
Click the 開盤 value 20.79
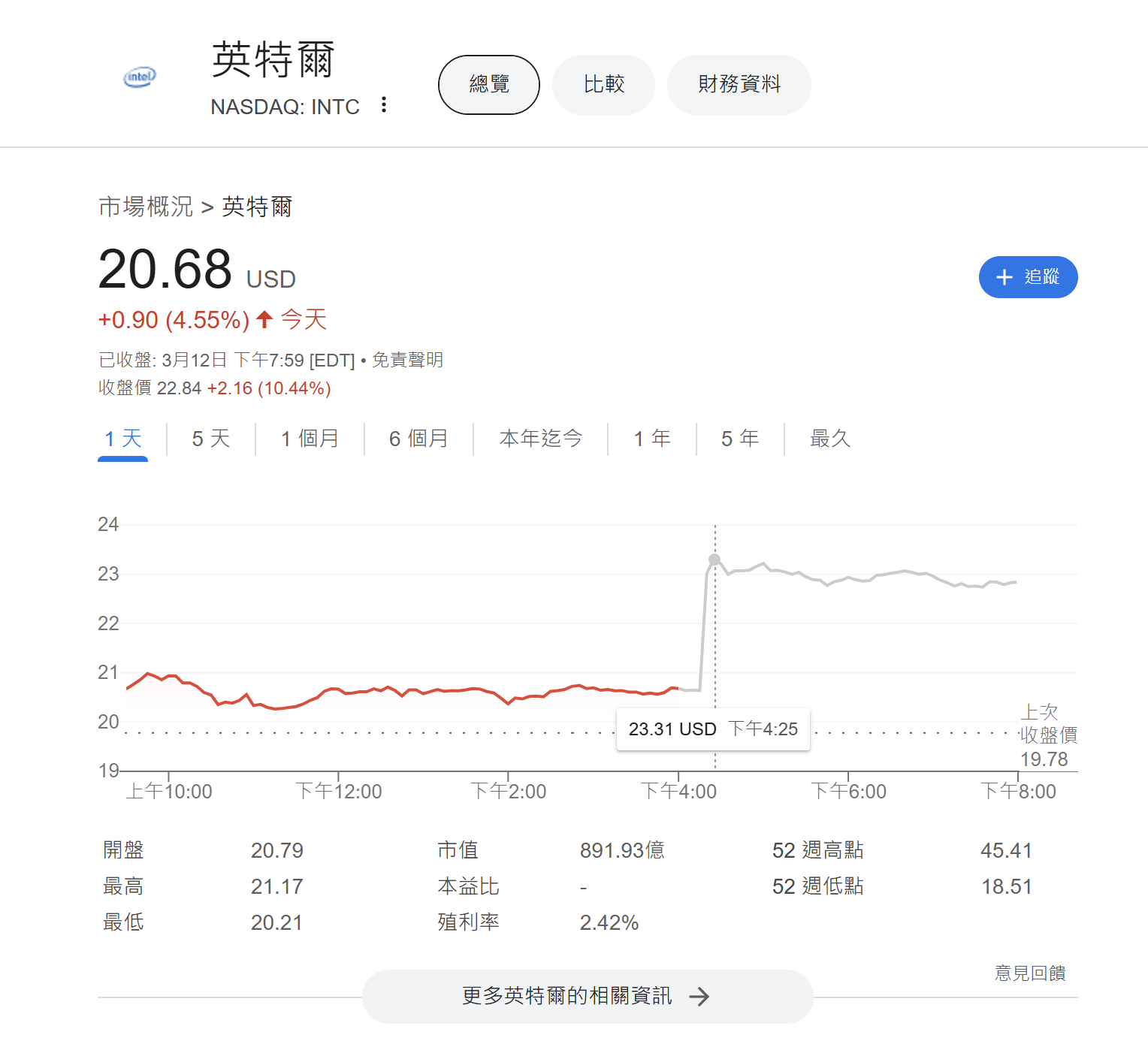click(277, 850)
